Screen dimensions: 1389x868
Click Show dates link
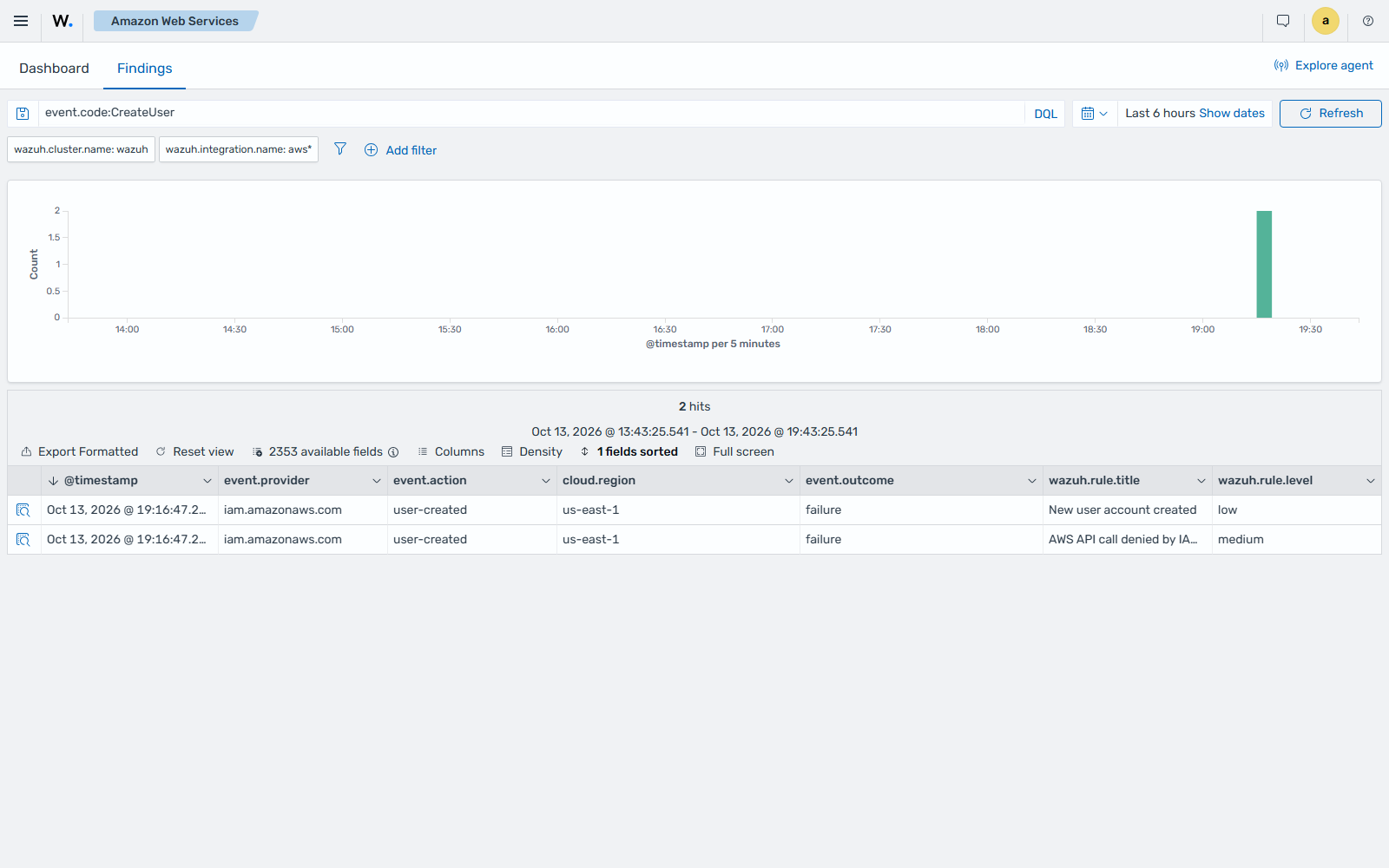click(x=1232, y=113)
